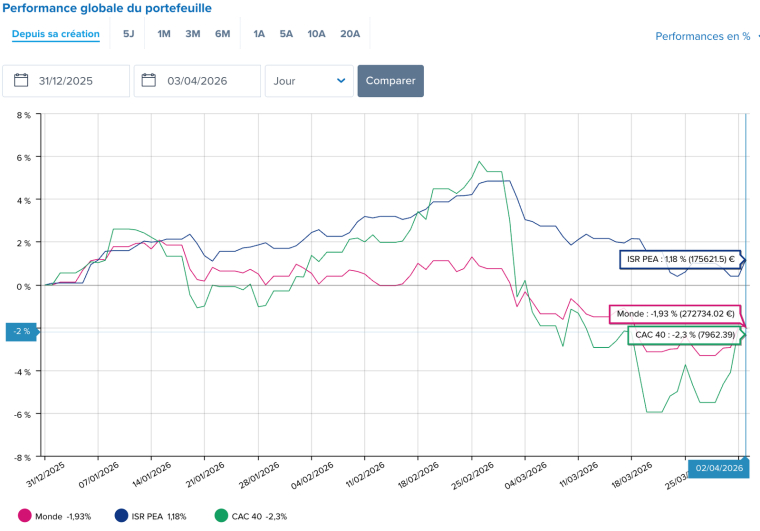This screenshot has height=531, width=760.
Task: Click the start date calendar icon
Action: click(20, 81)
